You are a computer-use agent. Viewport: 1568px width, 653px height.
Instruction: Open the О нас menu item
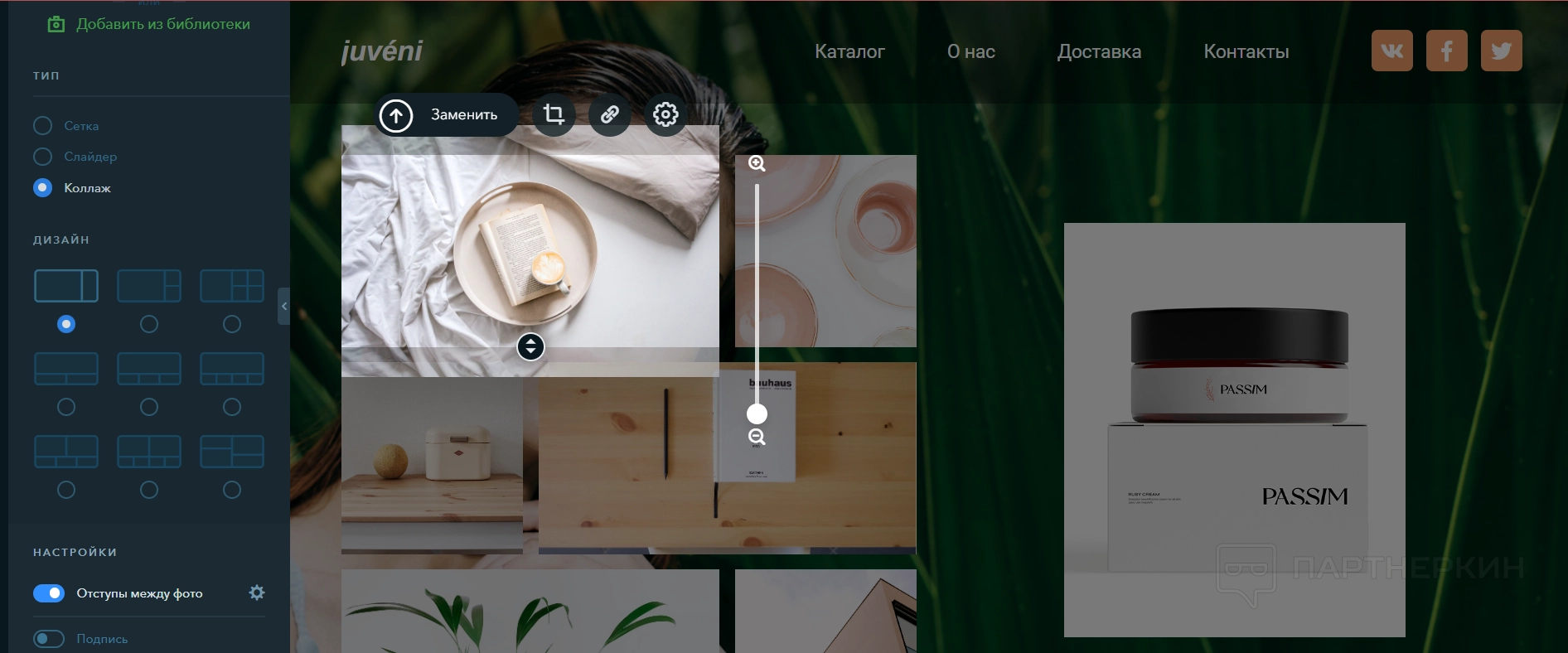coord(971,51)
